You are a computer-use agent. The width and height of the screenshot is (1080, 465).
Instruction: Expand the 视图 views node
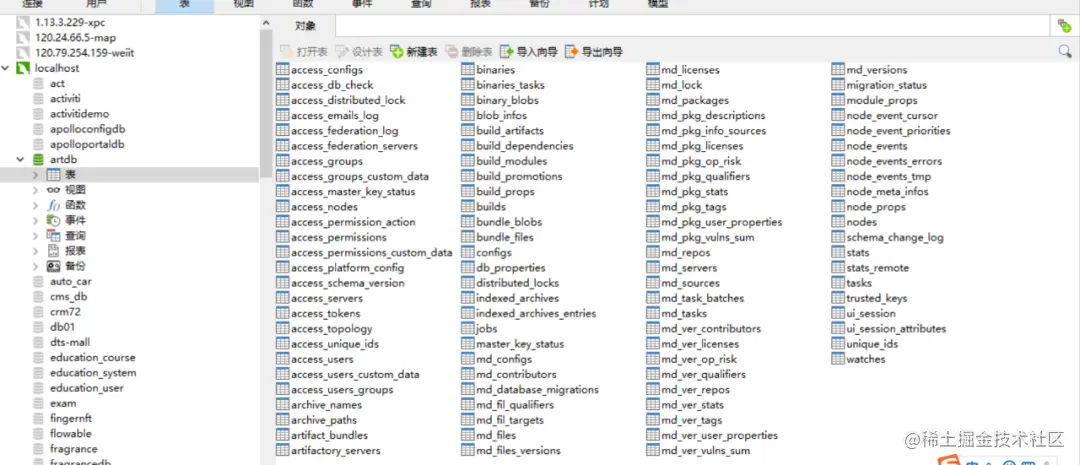click(36, 190)
